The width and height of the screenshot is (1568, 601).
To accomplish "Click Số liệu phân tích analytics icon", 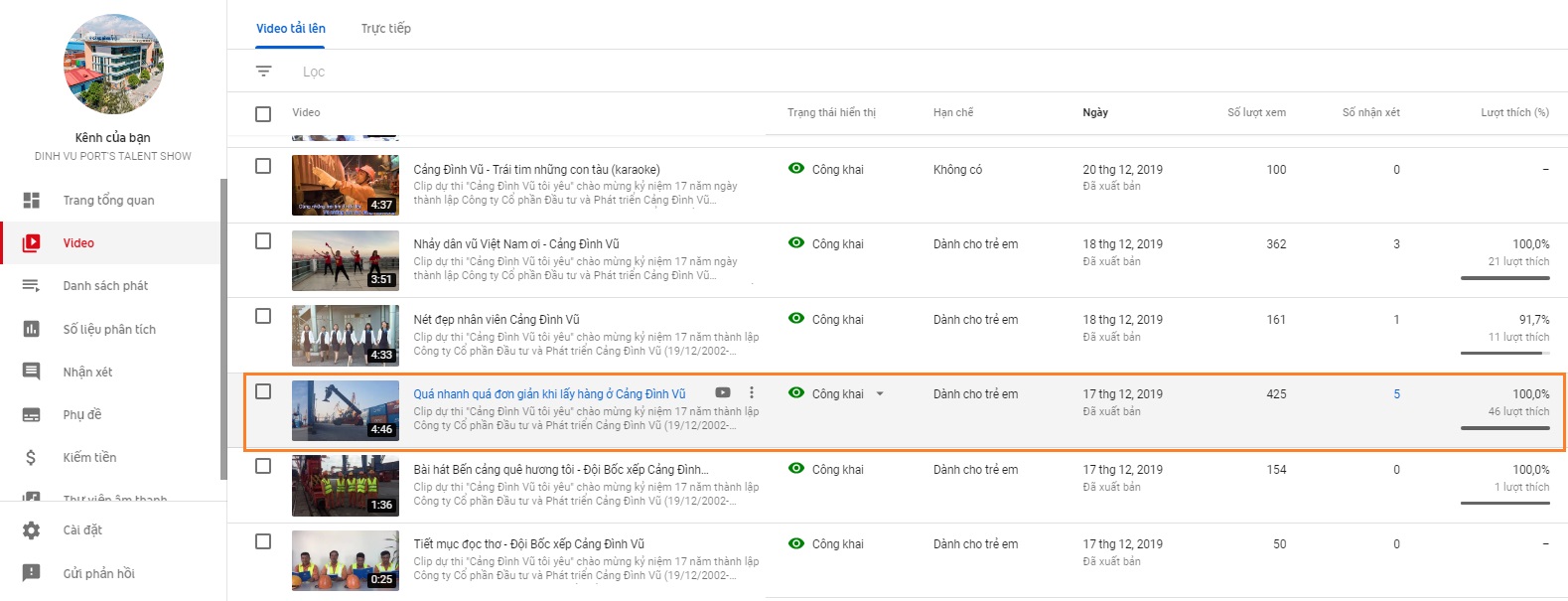I will point(32,329).
